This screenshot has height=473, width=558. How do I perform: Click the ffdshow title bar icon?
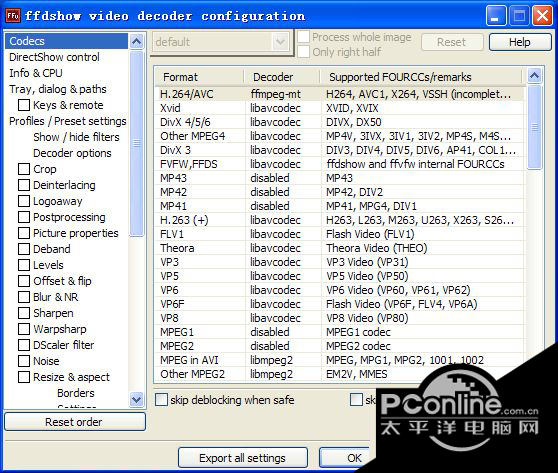tap(13, 16)
